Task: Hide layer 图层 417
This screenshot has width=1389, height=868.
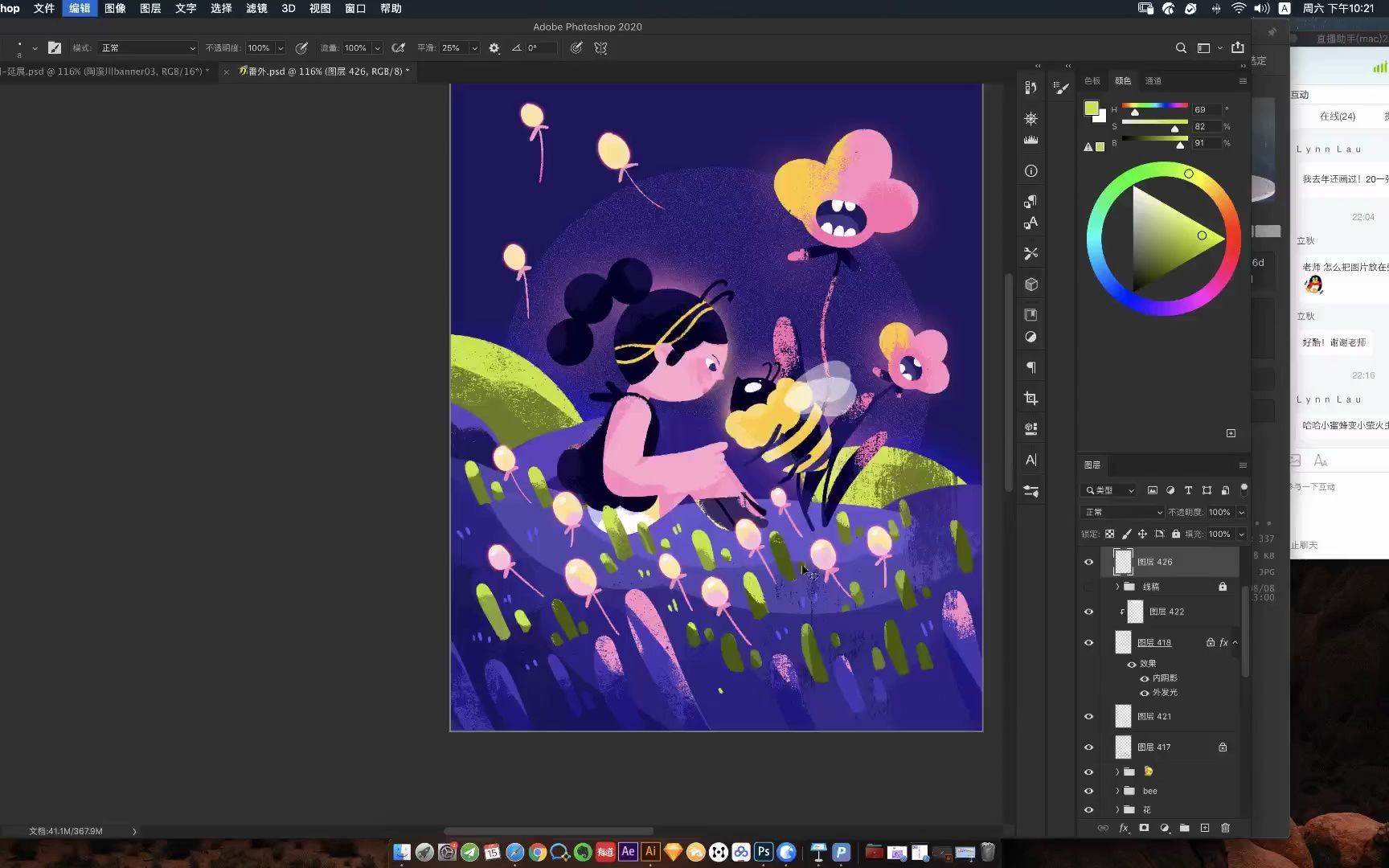Action: [1089, 747]
